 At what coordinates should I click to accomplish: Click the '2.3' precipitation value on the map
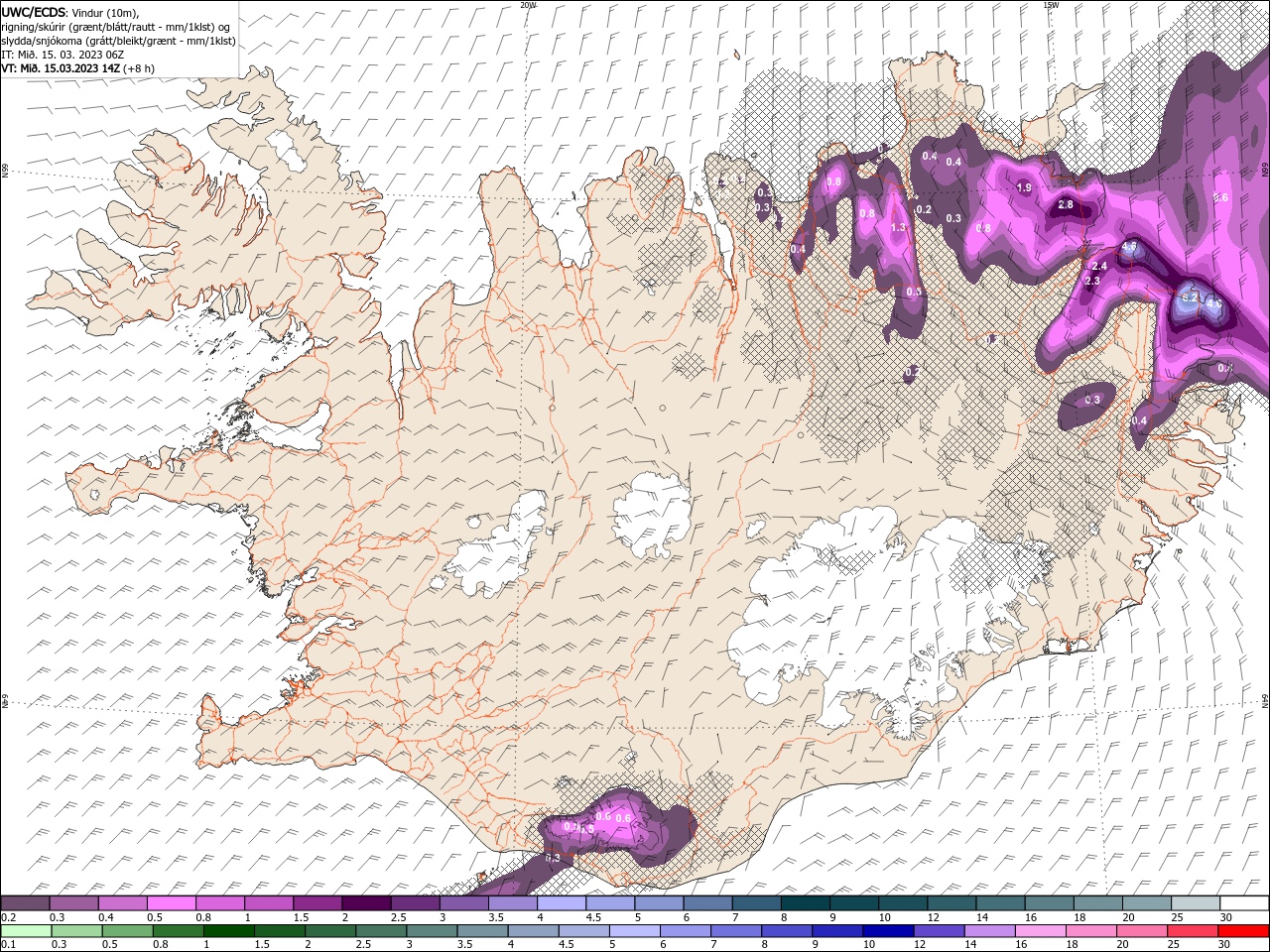(1093, 282)
